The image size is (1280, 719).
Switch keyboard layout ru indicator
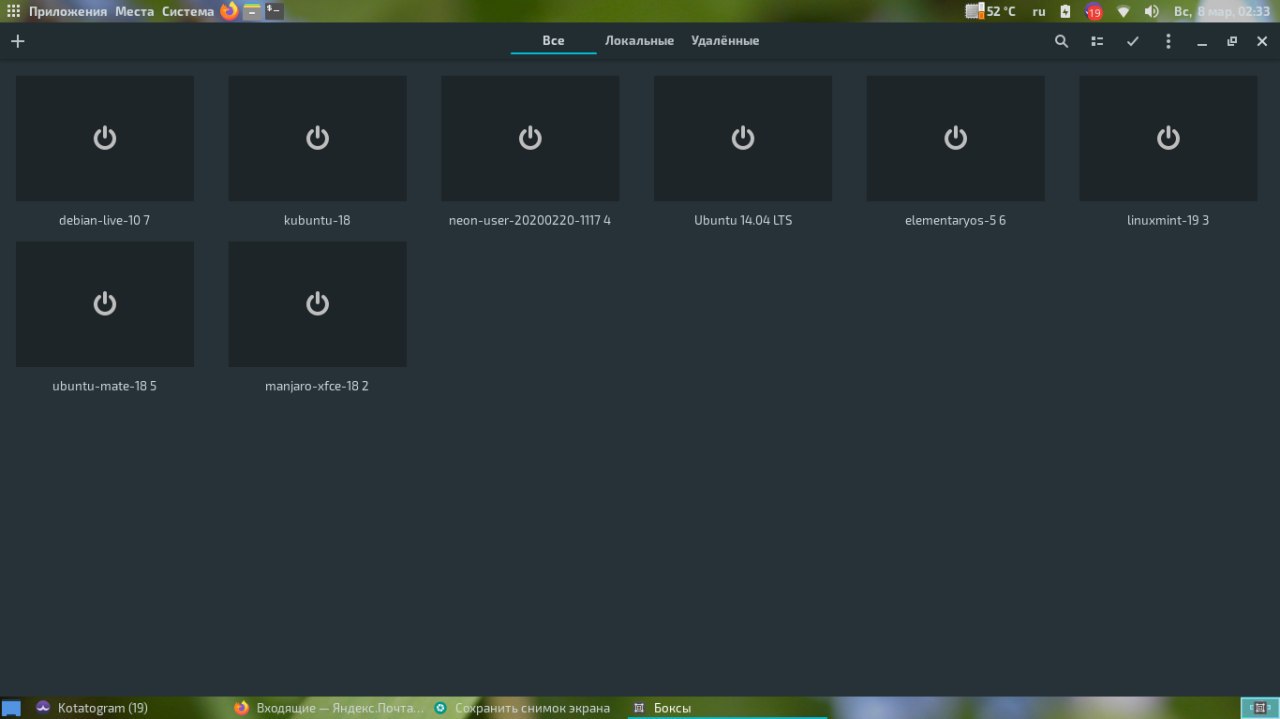(x=1039, y=12)
